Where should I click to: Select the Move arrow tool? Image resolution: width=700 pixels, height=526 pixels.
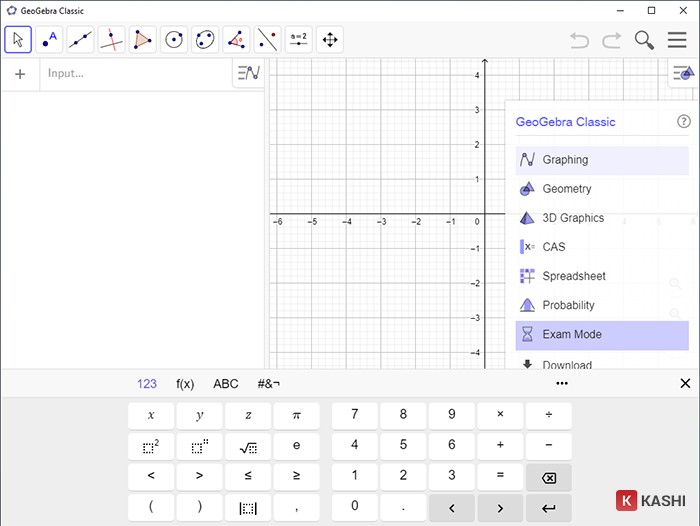pyautogui.click(x=18, y=40)
